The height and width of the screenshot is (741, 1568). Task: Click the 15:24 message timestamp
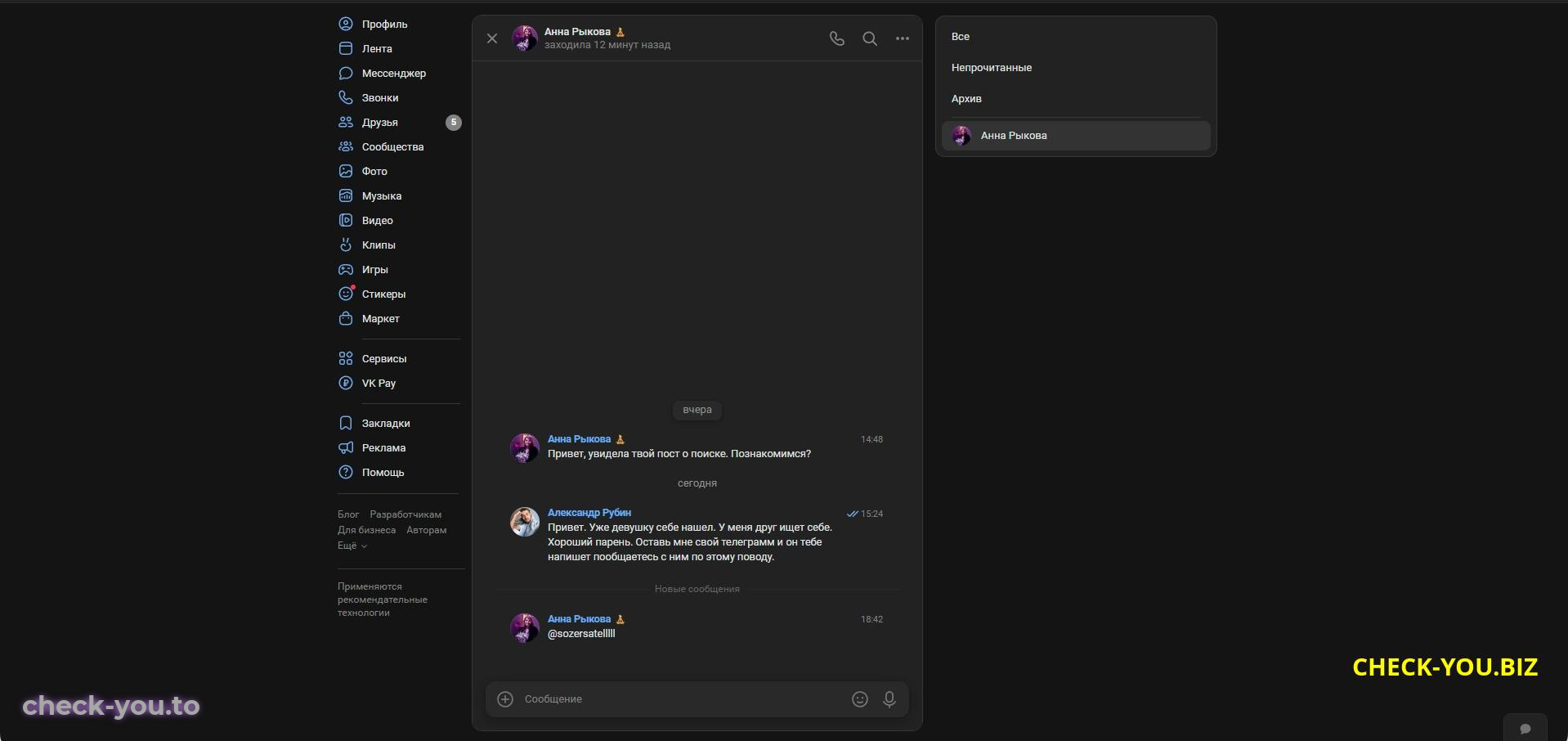coord(871,514)
